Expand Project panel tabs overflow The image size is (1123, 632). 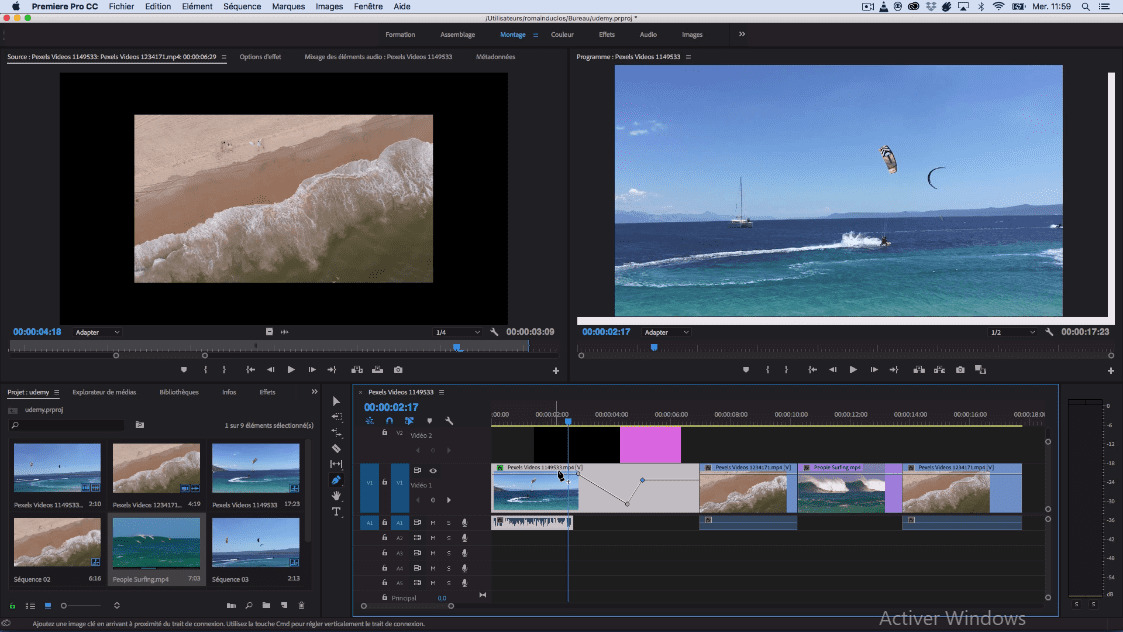pyautogui.click(x=314, y=392)
